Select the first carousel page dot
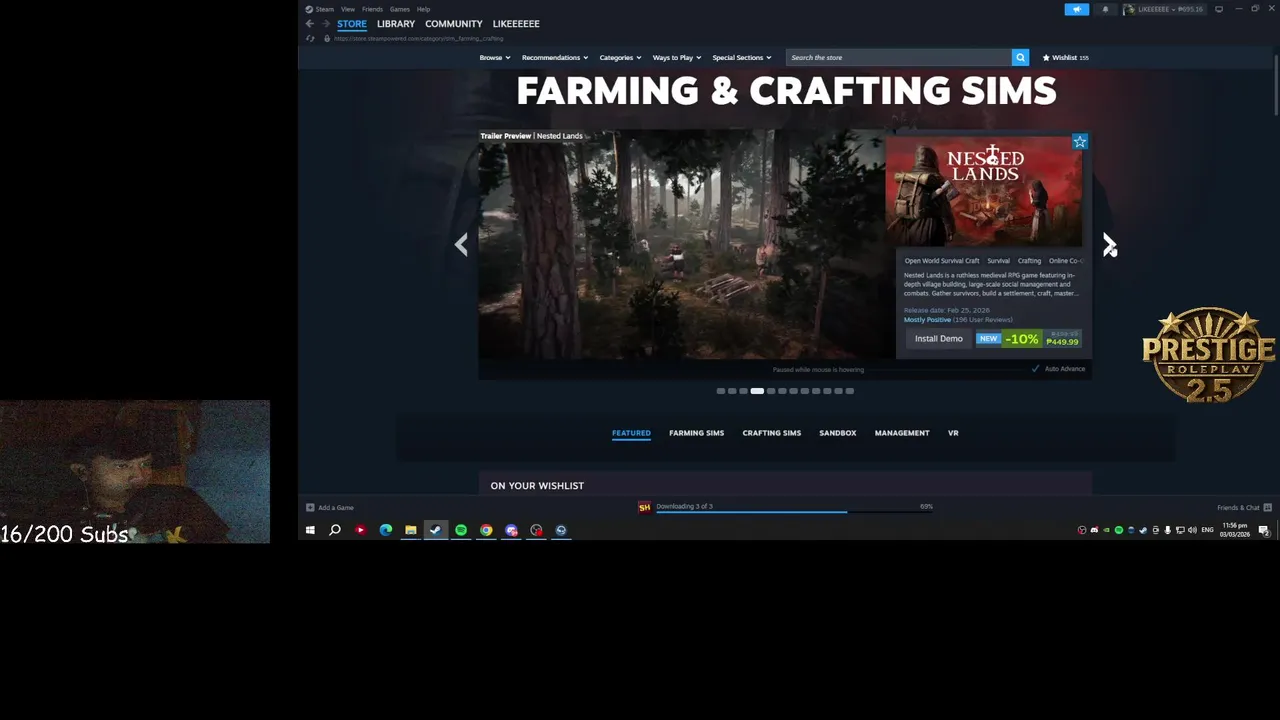 pyautogui.click(x=720, y=391)
